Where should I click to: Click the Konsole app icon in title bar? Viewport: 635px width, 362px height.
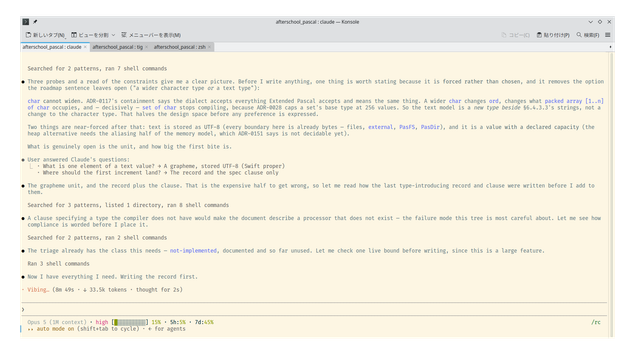(26, 22)
